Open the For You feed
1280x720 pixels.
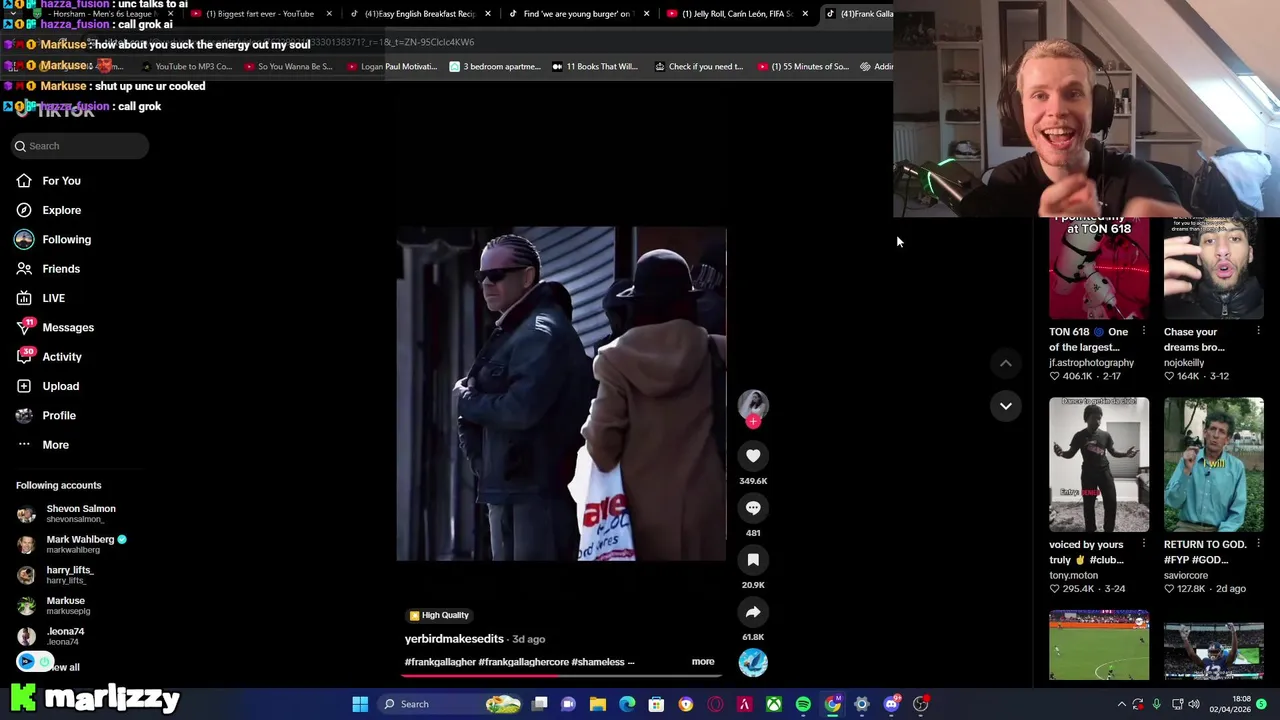pyautogui.click(x=48, y=181)
